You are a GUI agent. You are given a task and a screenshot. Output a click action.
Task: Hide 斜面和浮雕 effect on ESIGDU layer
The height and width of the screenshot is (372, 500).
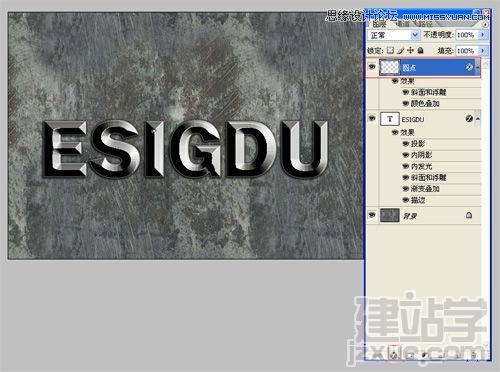coord(406,177)
